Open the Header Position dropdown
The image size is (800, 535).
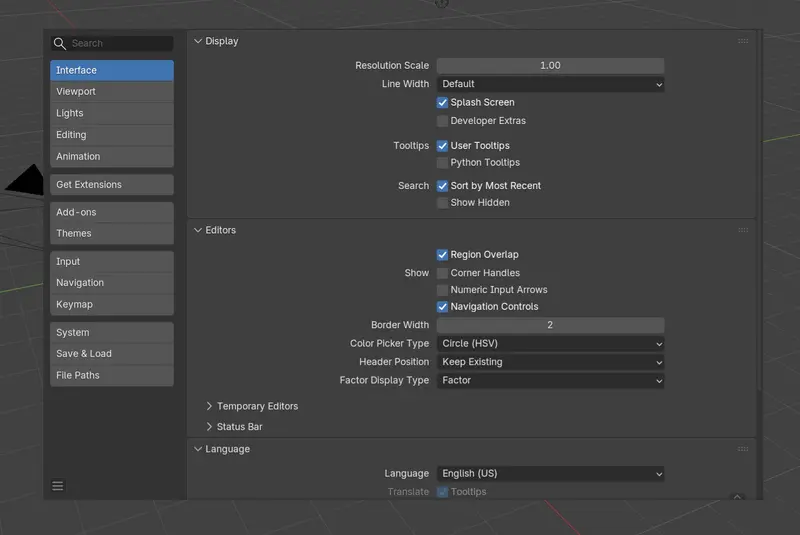pyautogui.click(x=551, y=362)
